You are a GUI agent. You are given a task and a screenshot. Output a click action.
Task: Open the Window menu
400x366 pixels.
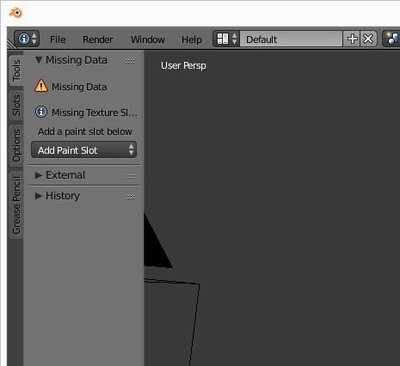pyautogui.click(x=148, y=39)
